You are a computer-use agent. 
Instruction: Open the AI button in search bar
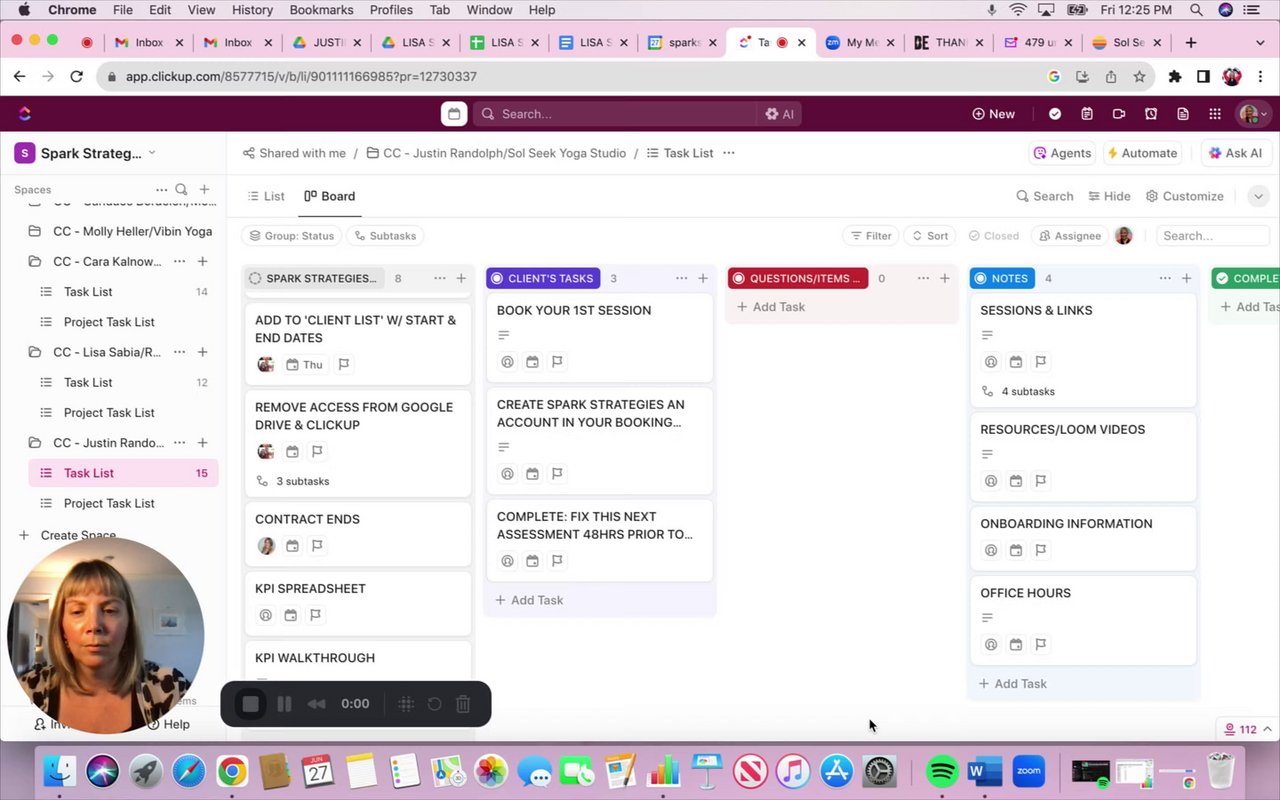[779, 114]
